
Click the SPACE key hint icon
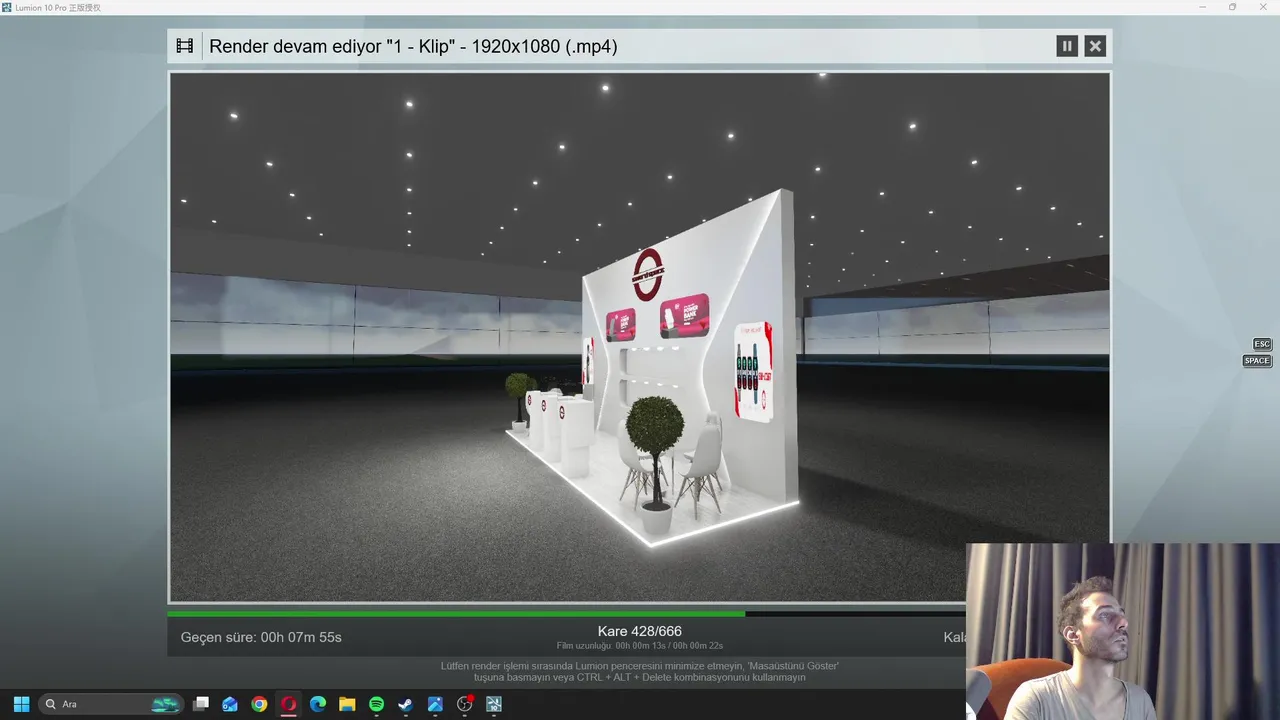click(1257, 361)
